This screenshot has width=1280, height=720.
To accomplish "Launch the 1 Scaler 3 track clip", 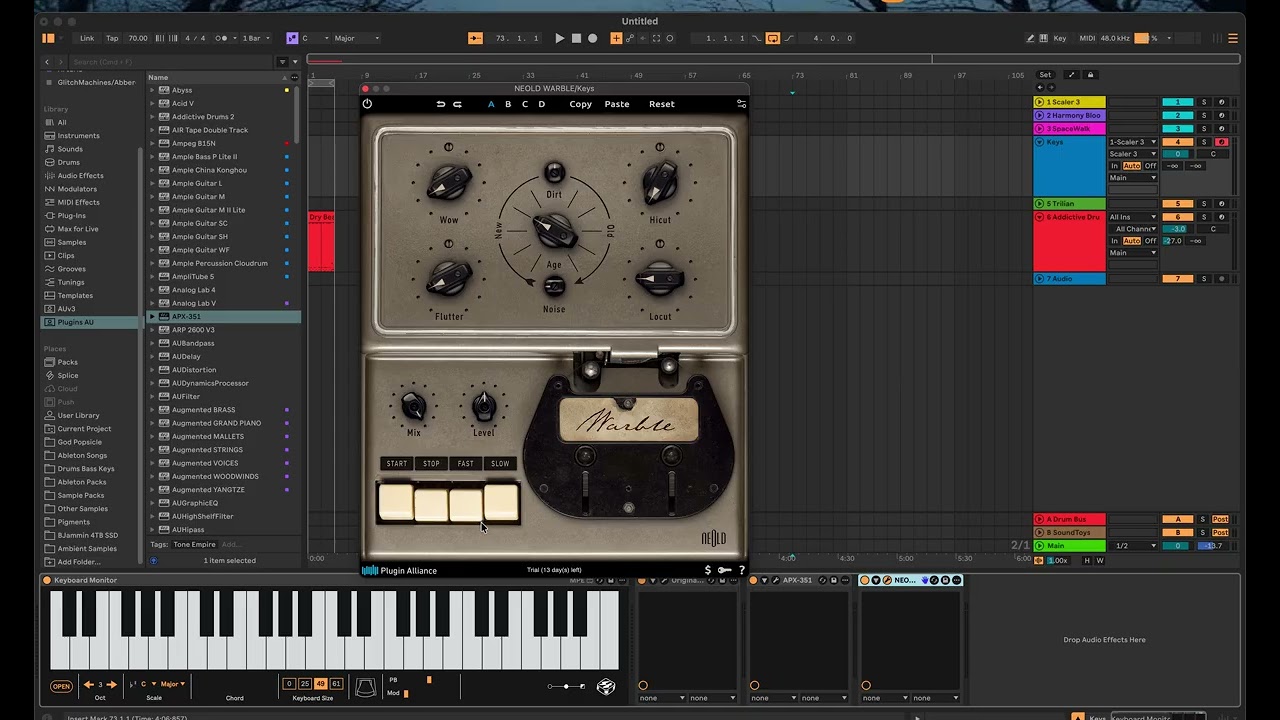I will (1040, 102).
